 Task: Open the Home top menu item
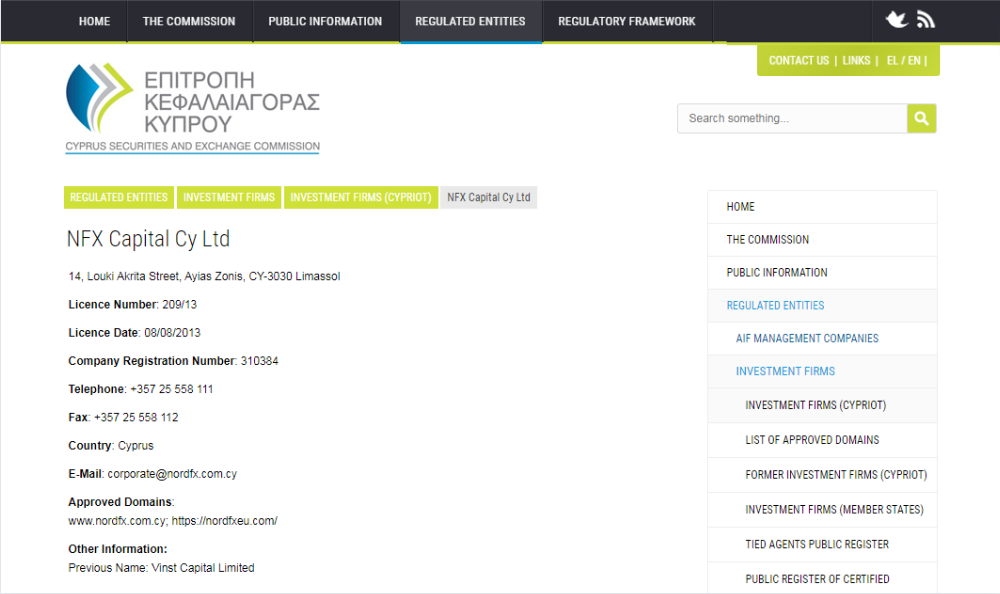point(94,21)
